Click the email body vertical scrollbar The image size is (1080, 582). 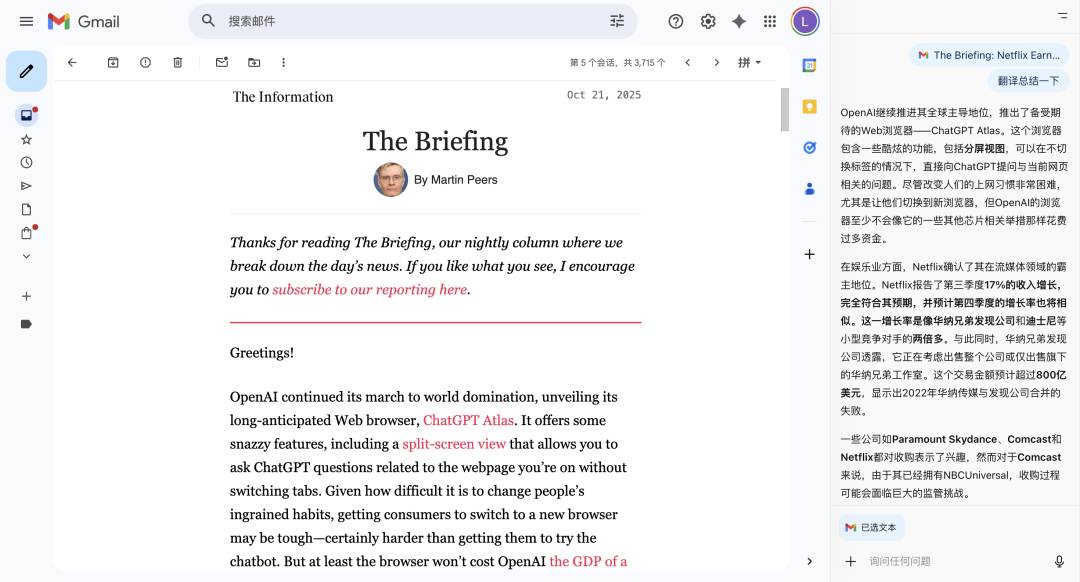785,110
